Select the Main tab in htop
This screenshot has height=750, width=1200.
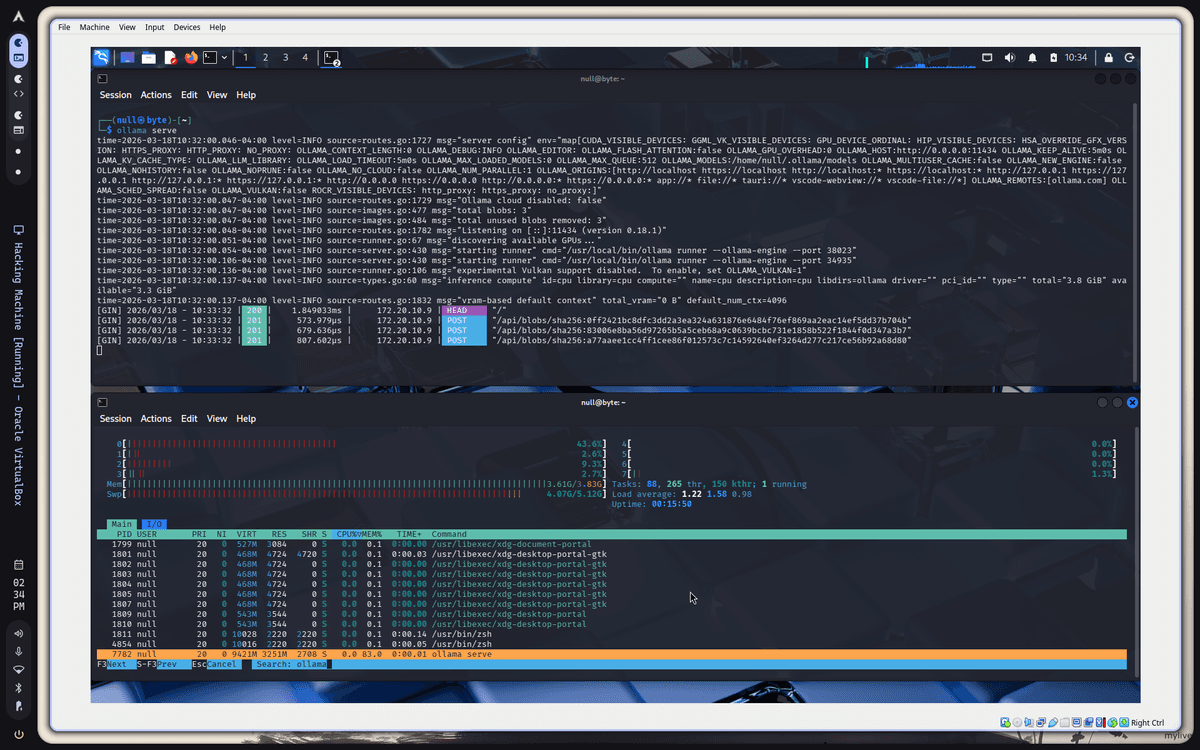pyautogui.click(x=122, y=524)
